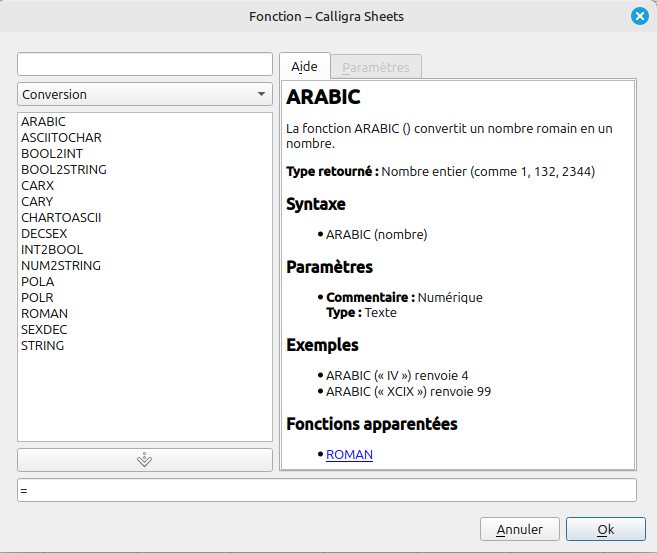Select STRING in the function list

click(x=145, y=346)
